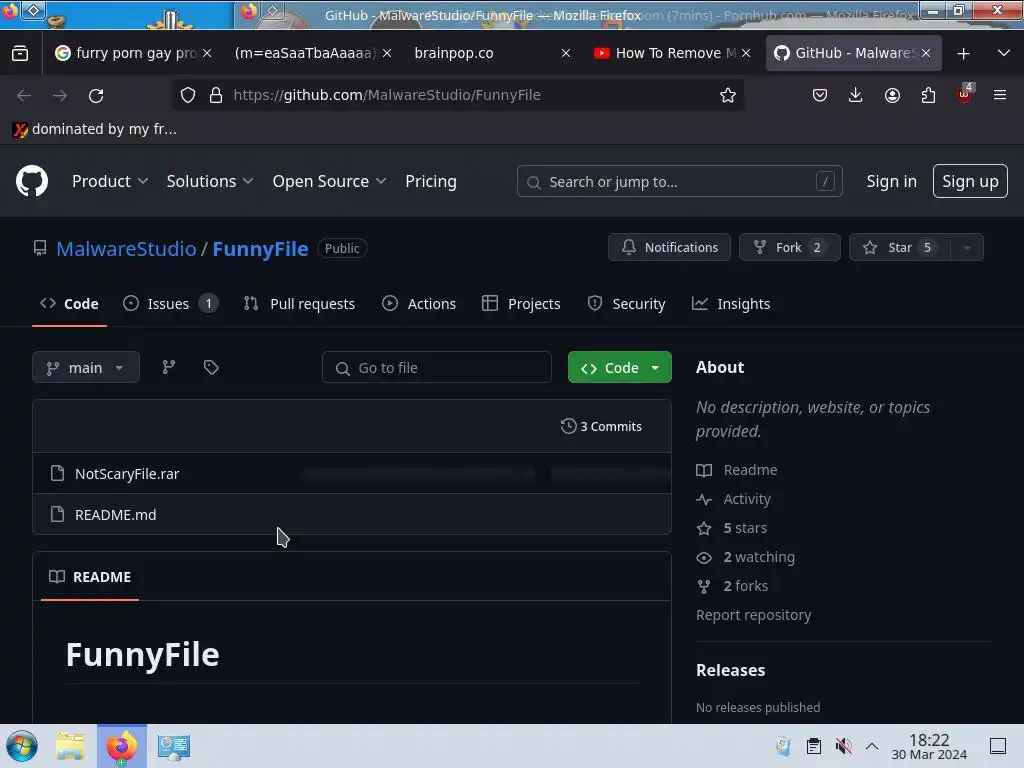Focus the Go to file field
Image resolution: width=1024 pixels, height=768 pixels.
click(436, 368)
